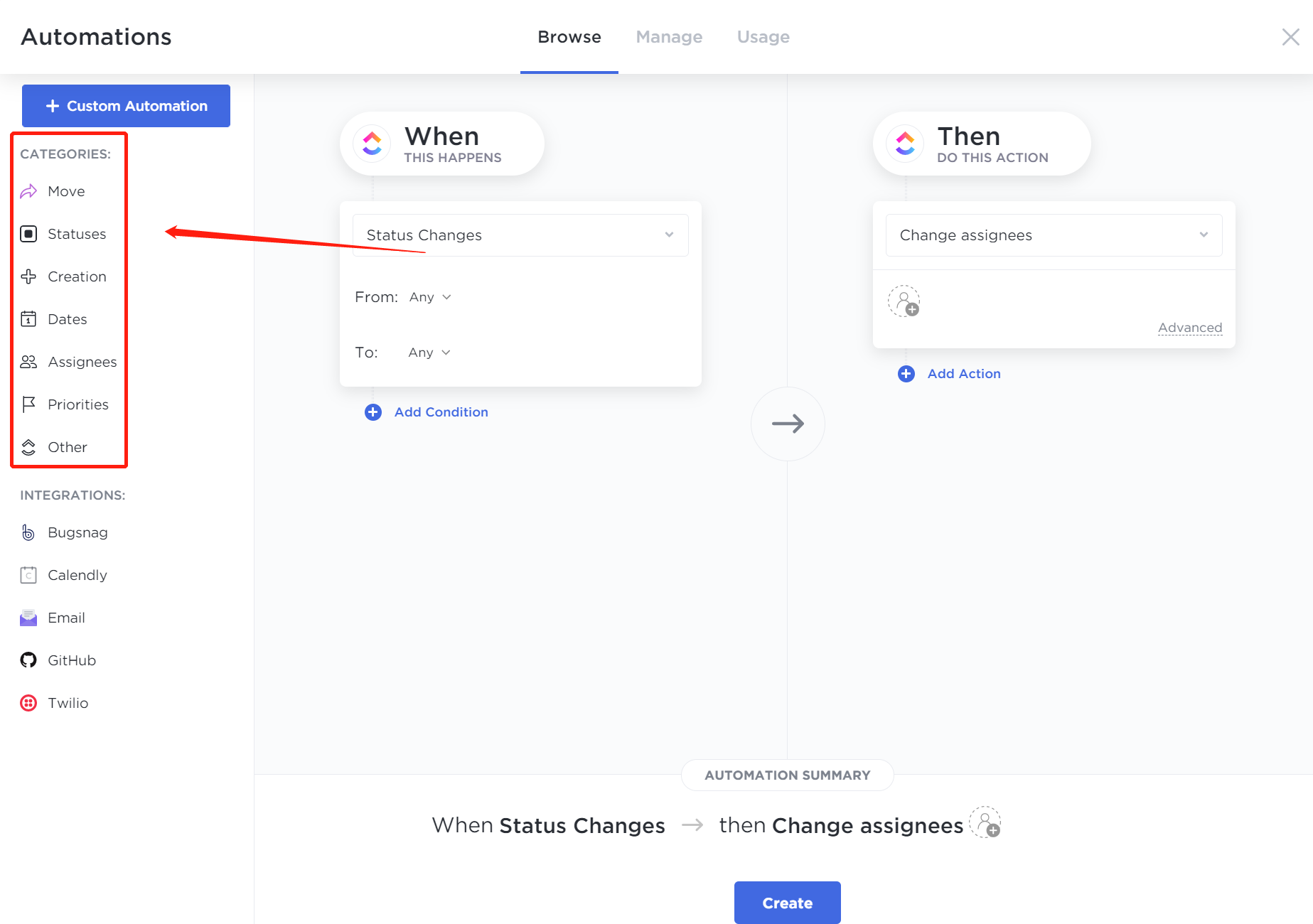Open the To status Any dropdown
Viewport: 1313px width, 924px height.
(429, 353)
